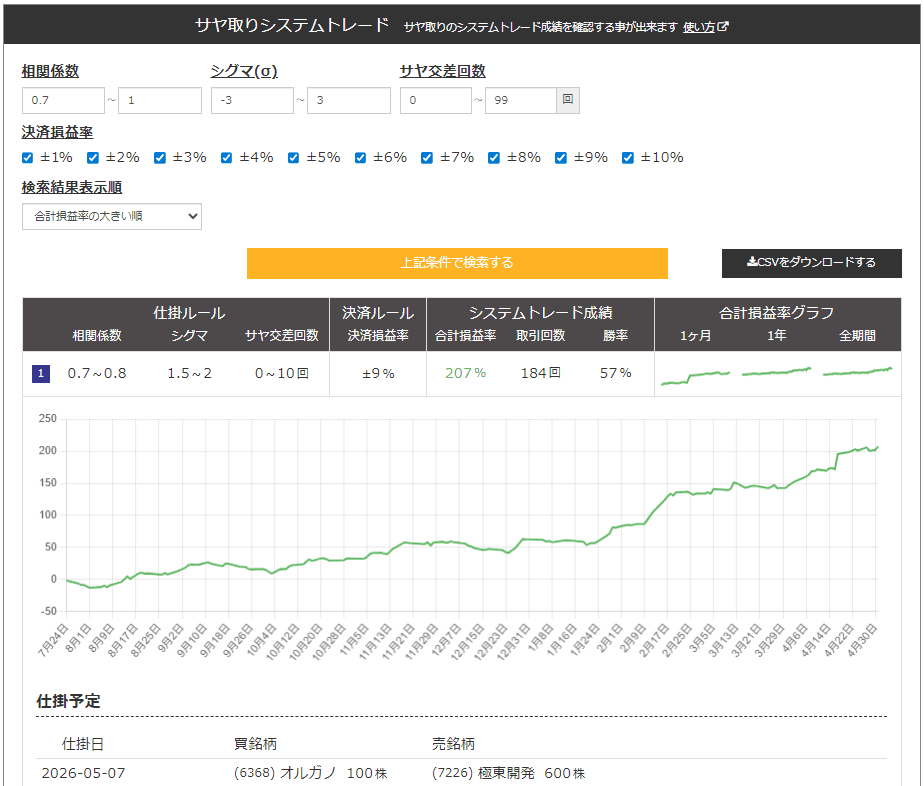This screenshot has width=924, height=786.
Task: Click the 4月30日 chart axis label
Action: pyautogui.click(x=863, y=639)
